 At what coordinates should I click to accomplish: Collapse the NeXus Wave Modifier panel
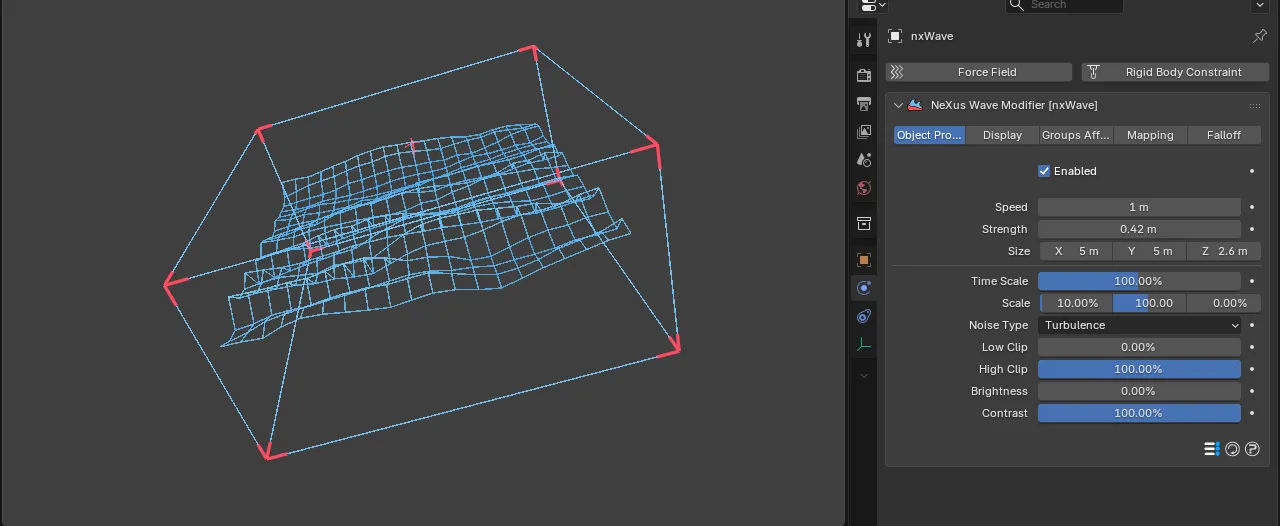[898, 105]
